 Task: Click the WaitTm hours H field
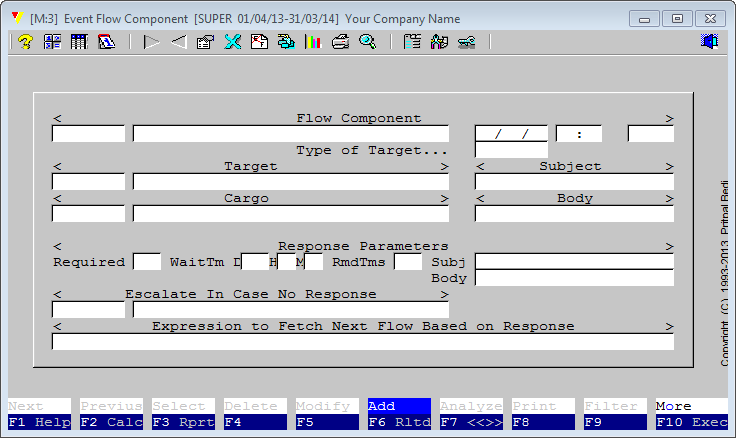(286, 262)
